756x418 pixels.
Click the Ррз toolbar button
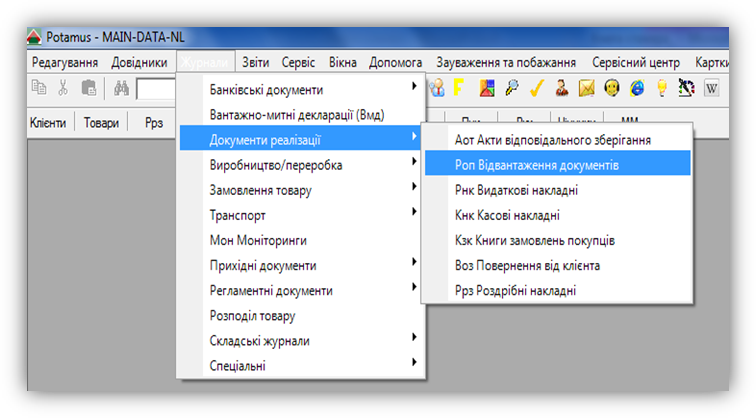coord(154,123)
